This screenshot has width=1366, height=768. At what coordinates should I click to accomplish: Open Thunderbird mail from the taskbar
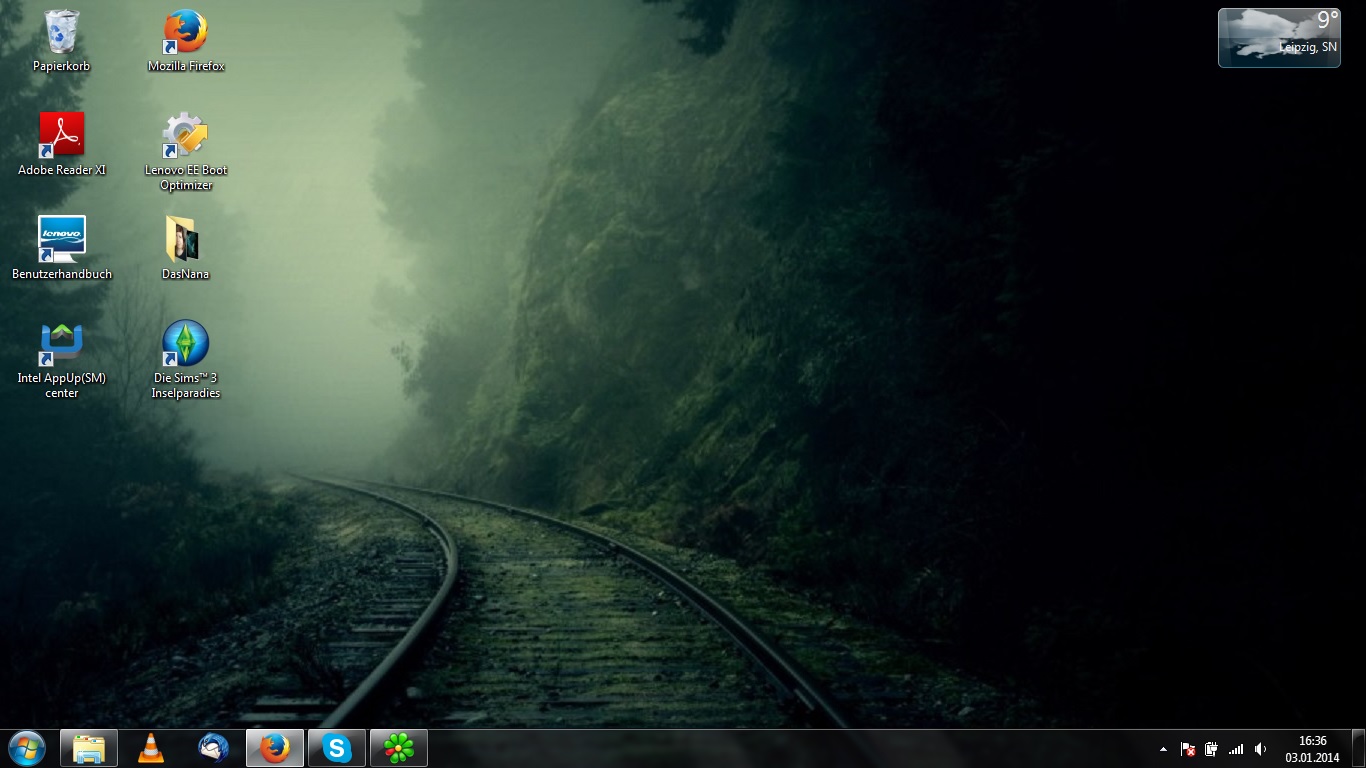[213, 748]
